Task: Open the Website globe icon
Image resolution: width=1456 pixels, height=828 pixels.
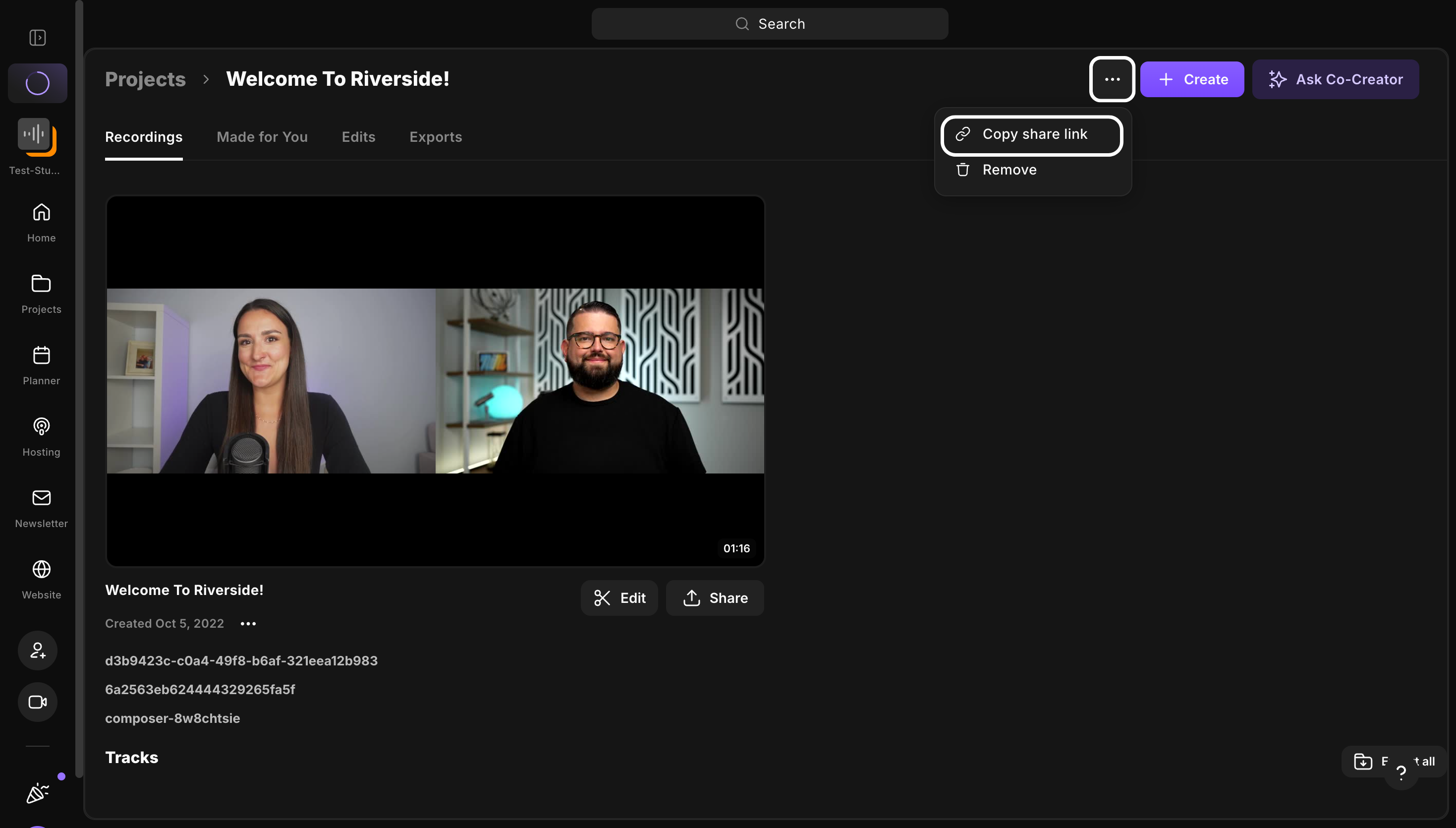Action: point(41,580)
